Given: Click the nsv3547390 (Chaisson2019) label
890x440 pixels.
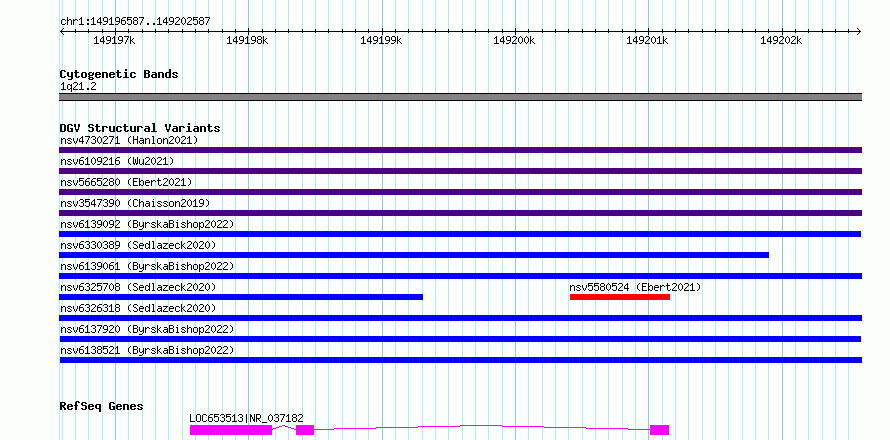Looking at the screenshot, I should (135, 203).
